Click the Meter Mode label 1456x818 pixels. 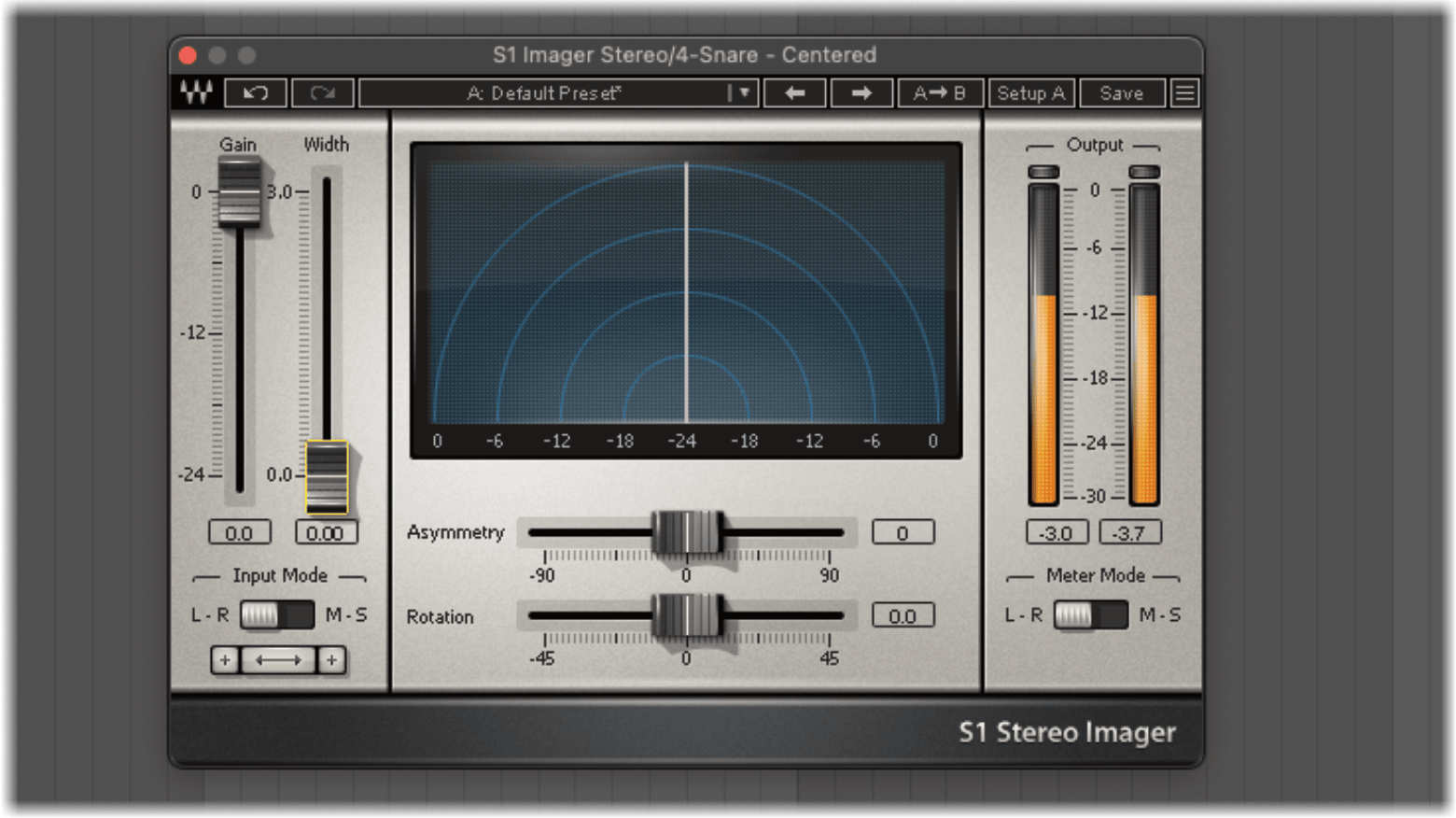pyautogui.click(x=1096, y=575)
